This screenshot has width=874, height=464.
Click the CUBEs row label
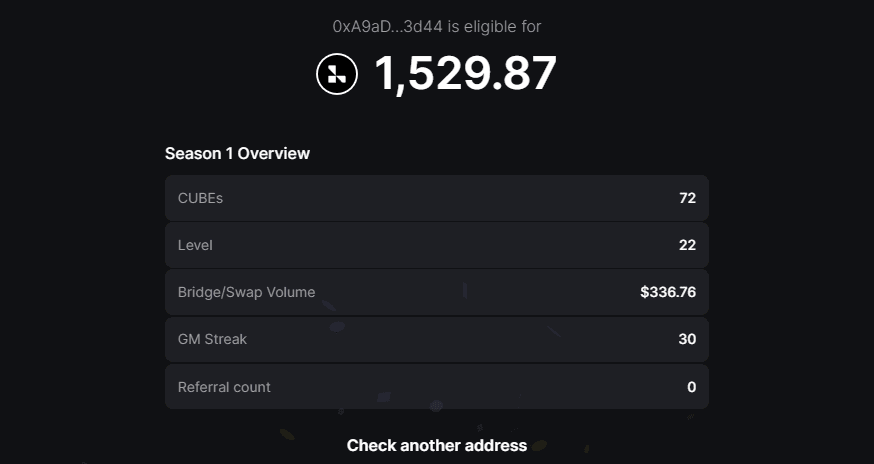(200, 198)
